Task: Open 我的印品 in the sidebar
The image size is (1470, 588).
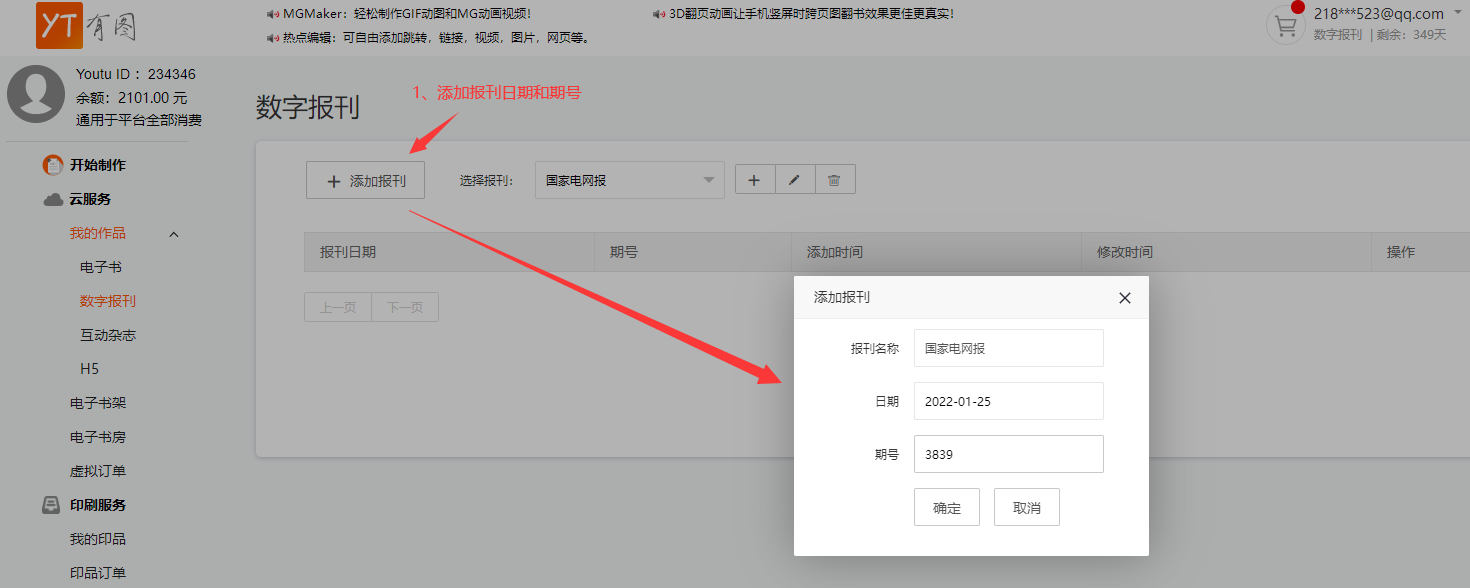Action: (x=98, y=539)
